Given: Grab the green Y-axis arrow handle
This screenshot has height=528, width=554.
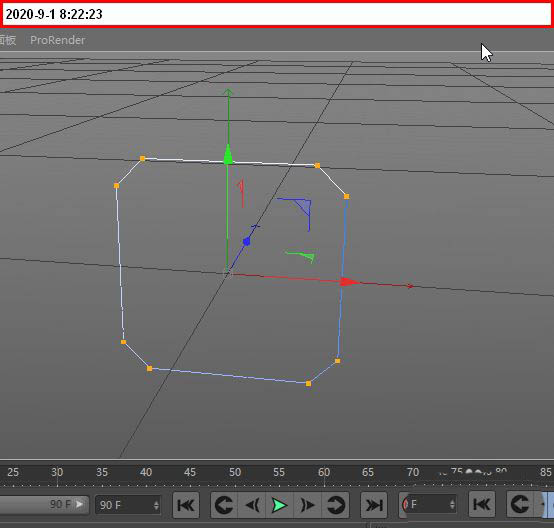Looking at the screenshot, I should click(x=228, y=155).
